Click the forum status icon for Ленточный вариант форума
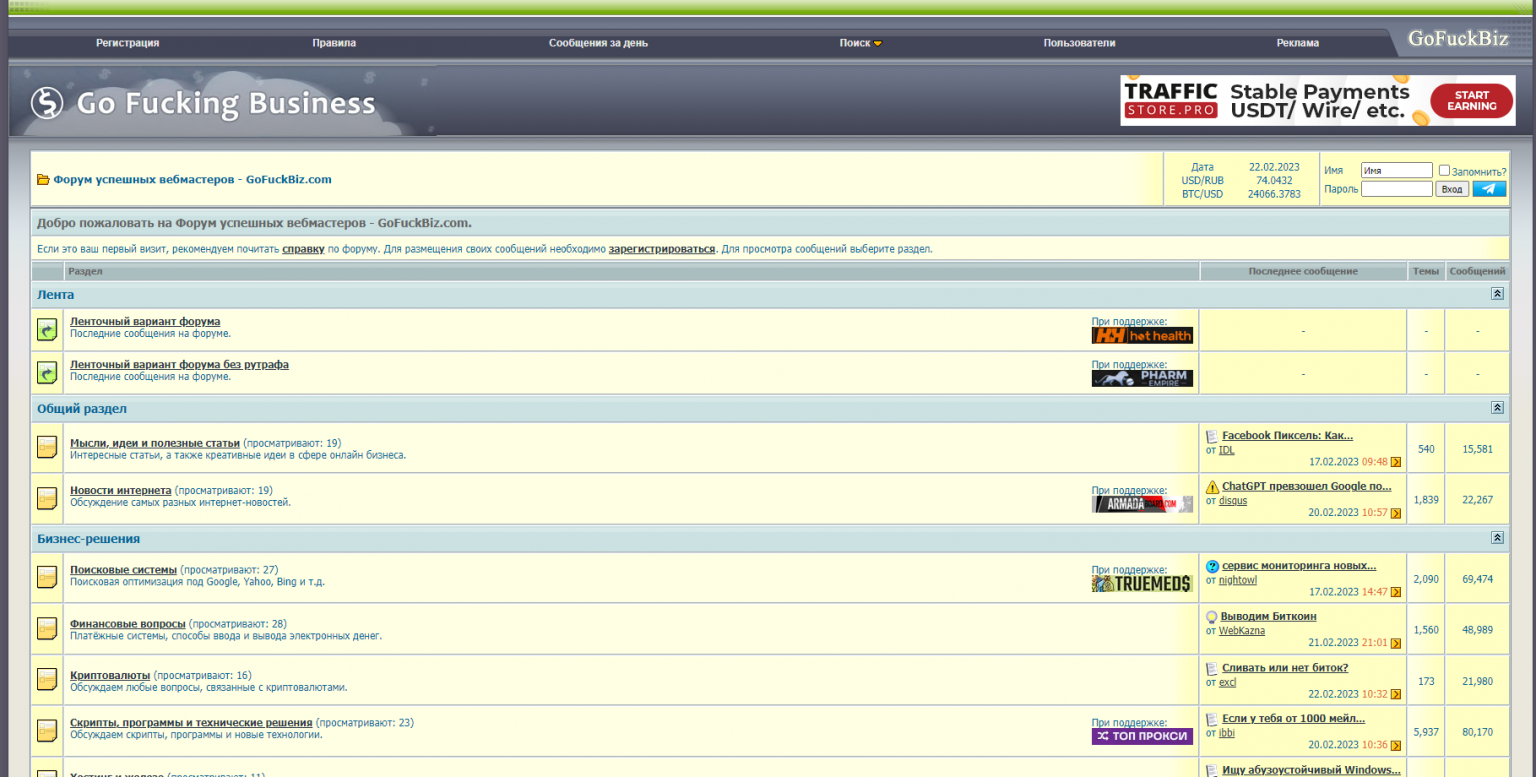This screenshot has height=777, width=1536. tap(47, 329)
